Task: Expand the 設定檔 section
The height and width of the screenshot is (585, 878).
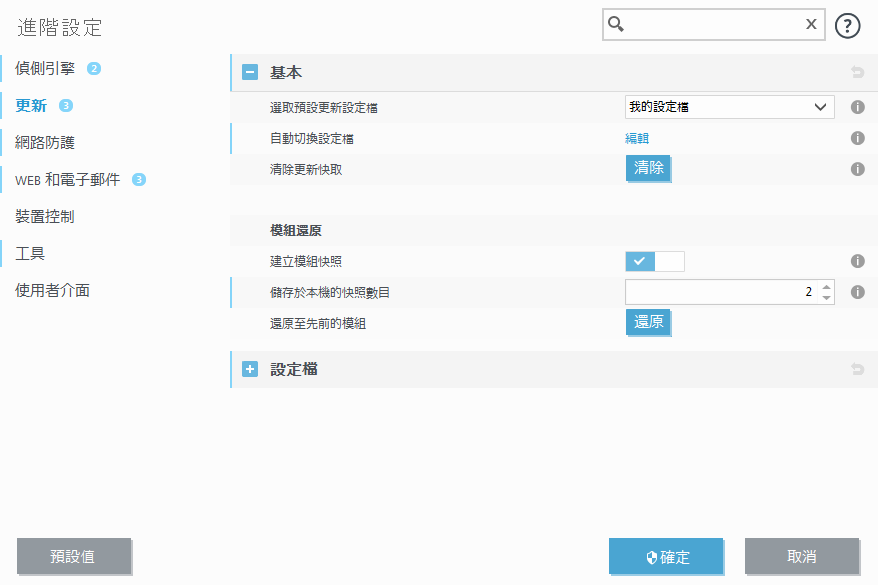Action: [x=248, y=369]
